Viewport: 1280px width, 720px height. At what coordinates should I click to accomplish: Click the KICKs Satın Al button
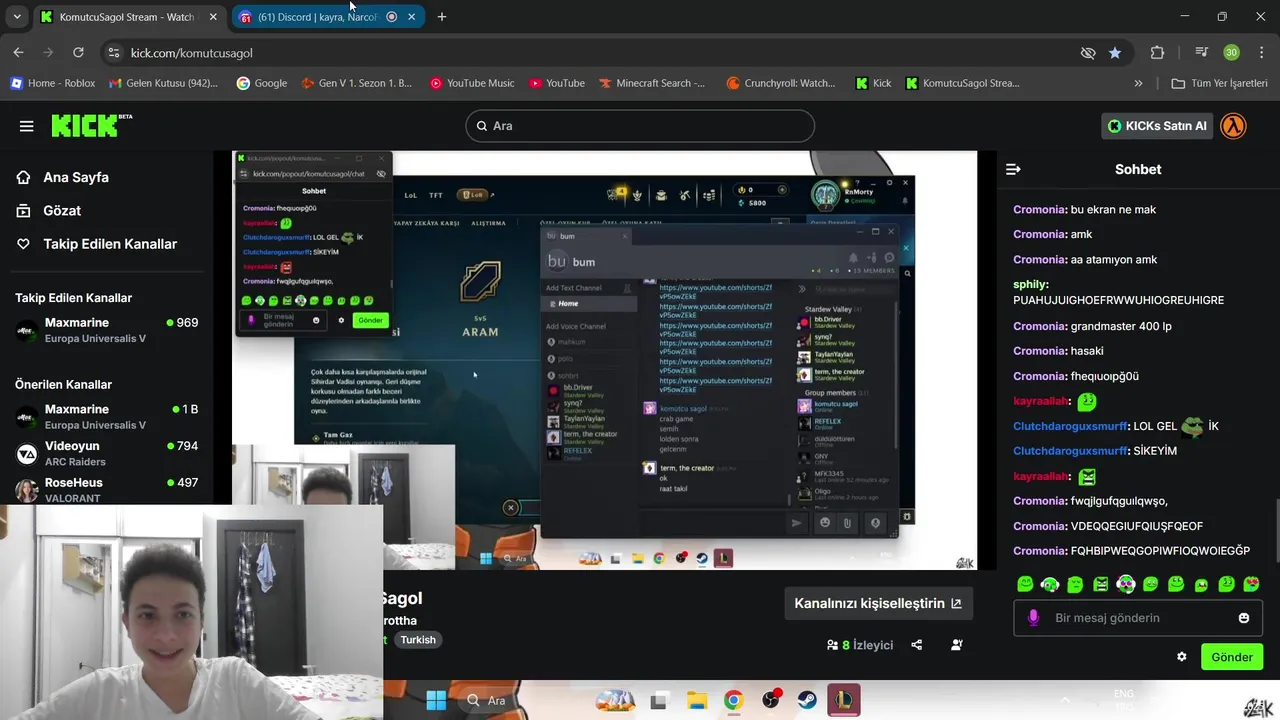tap(1157, 126)
